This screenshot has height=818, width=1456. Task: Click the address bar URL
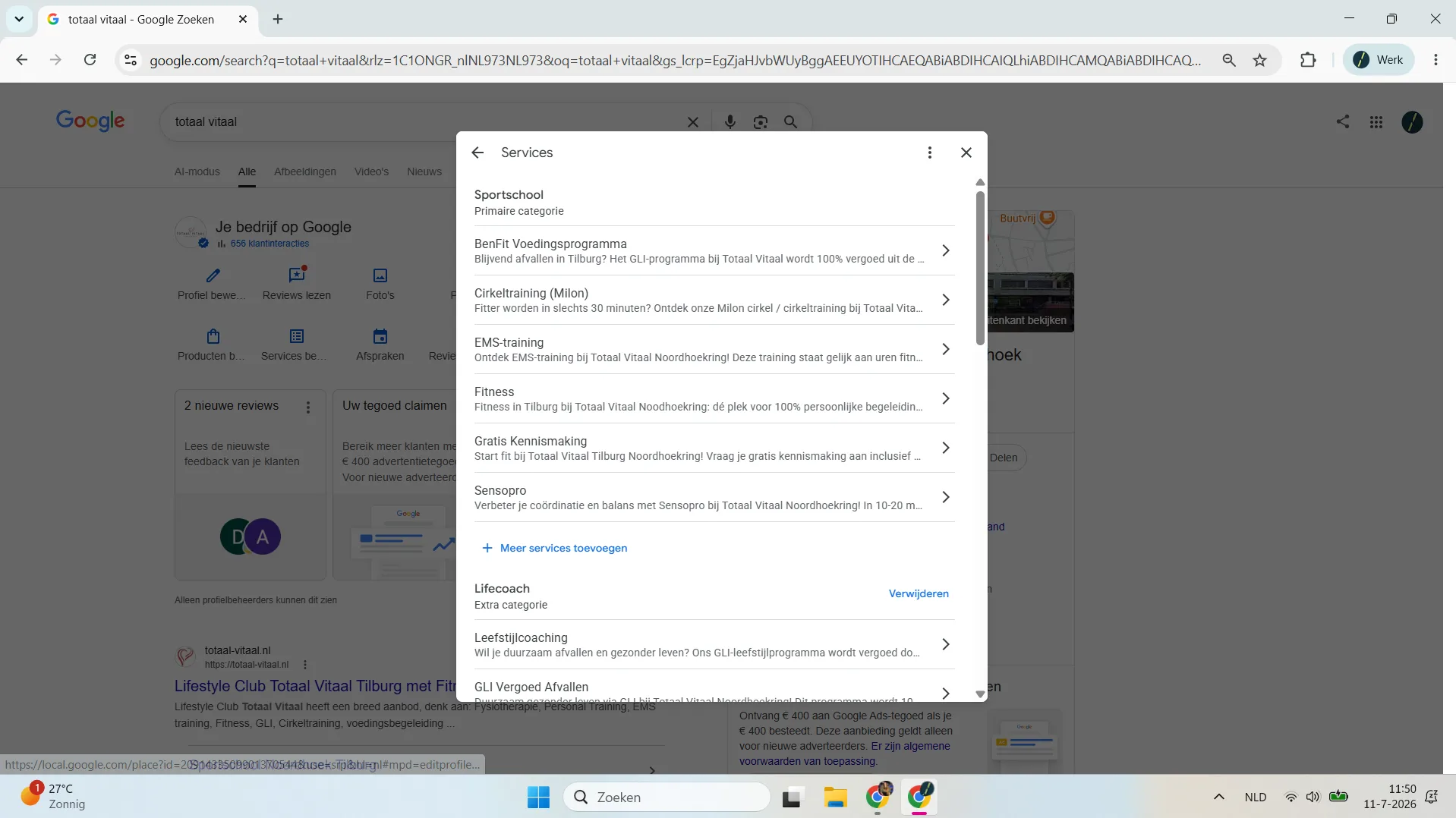tap(675, 60)
